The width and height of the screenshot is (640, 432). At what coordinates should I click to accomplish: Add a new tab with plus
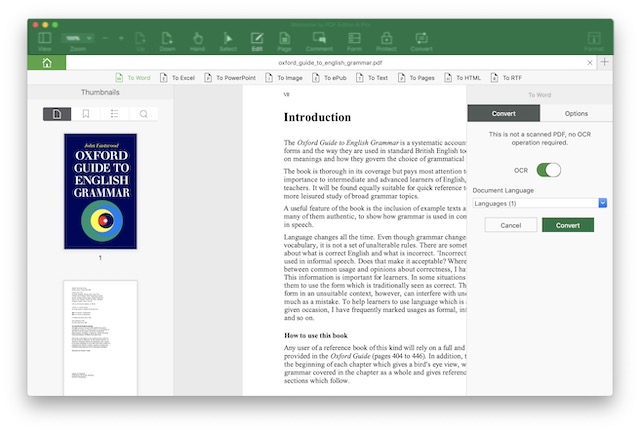[x=604, y=62]
